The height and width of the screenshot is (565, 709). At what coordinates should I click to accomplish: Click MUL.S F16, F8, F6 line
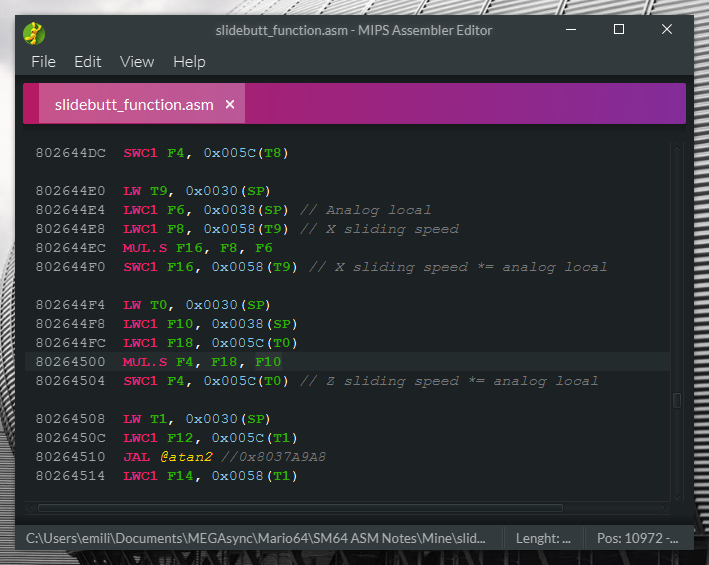click(198, 248)
